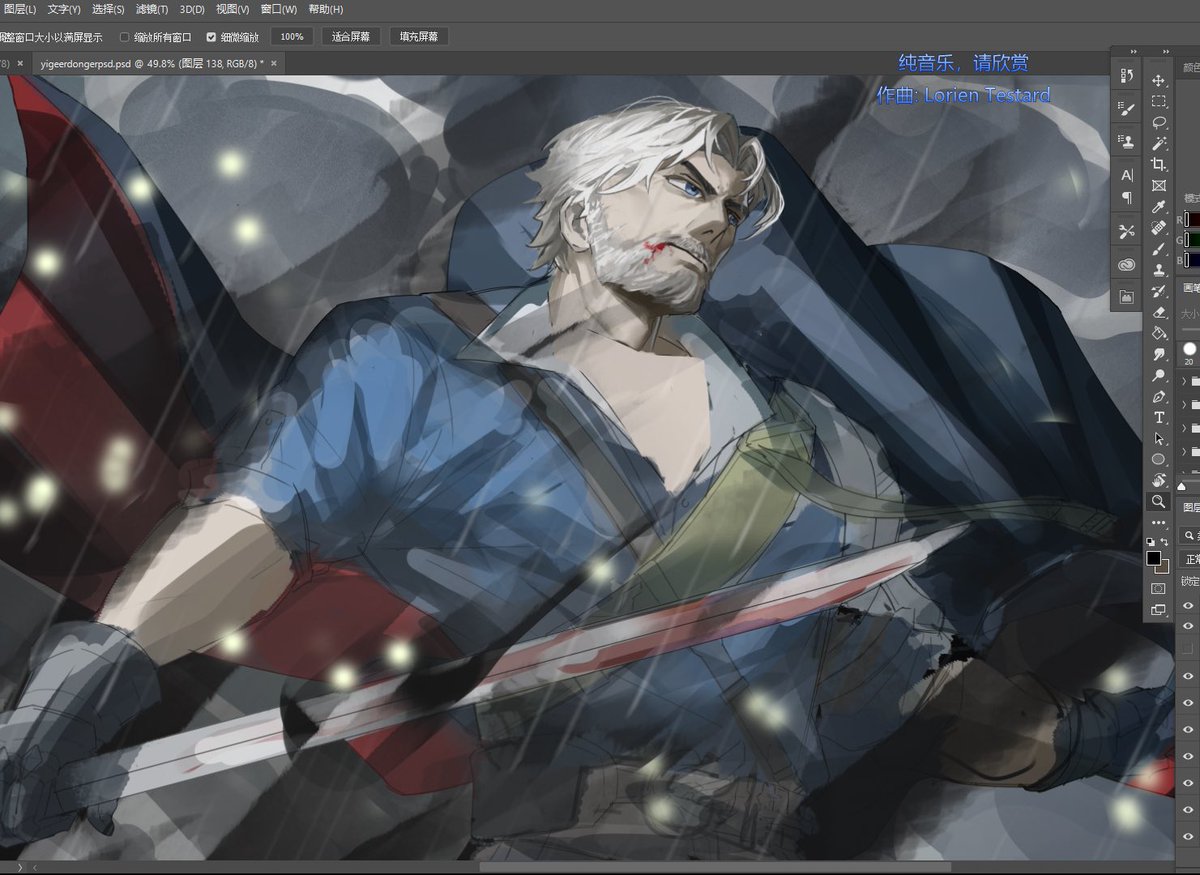
Task: Open the three-dots edit toolbar menu
Action: pyautogui.click(x=1159, y=522)
